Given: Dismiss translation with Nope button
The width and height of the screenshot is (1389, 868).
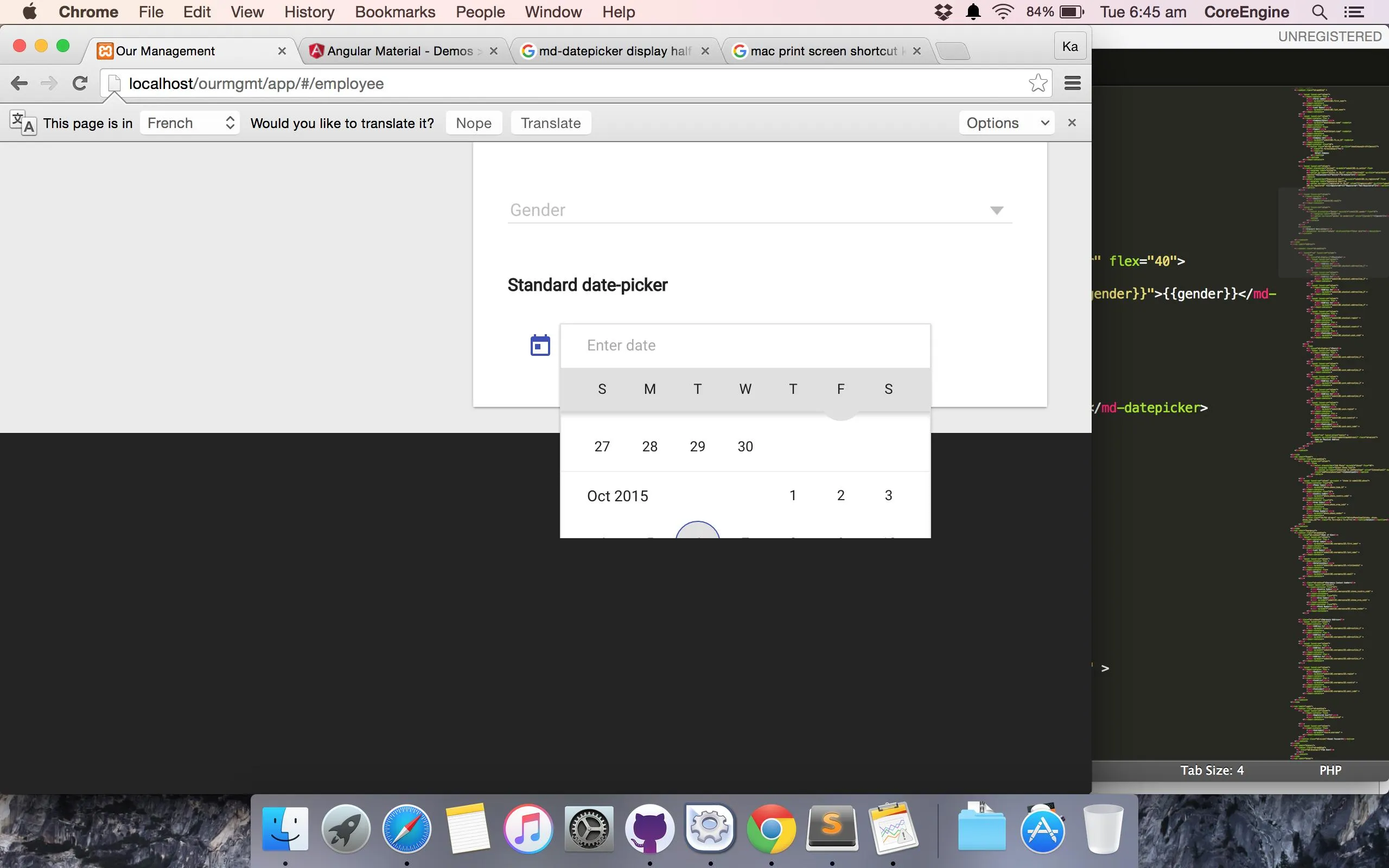Looking at the screenshot, I should tap(474, 123).
